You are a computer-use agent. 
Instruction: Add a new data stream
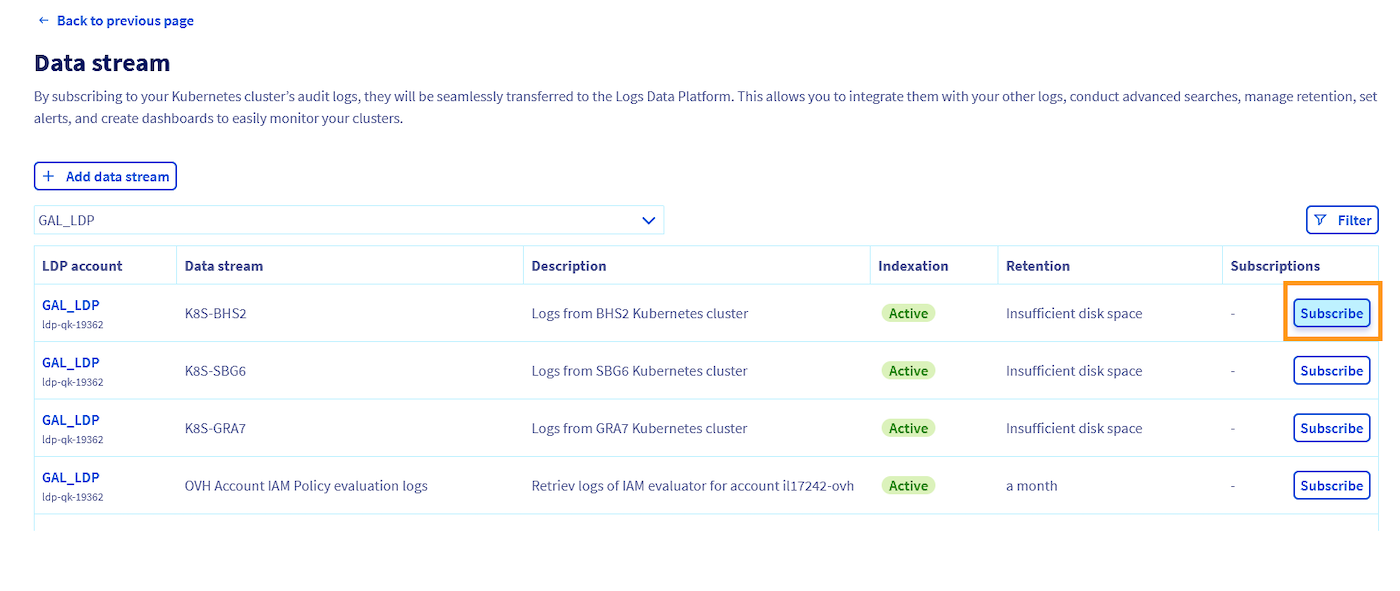105,175
